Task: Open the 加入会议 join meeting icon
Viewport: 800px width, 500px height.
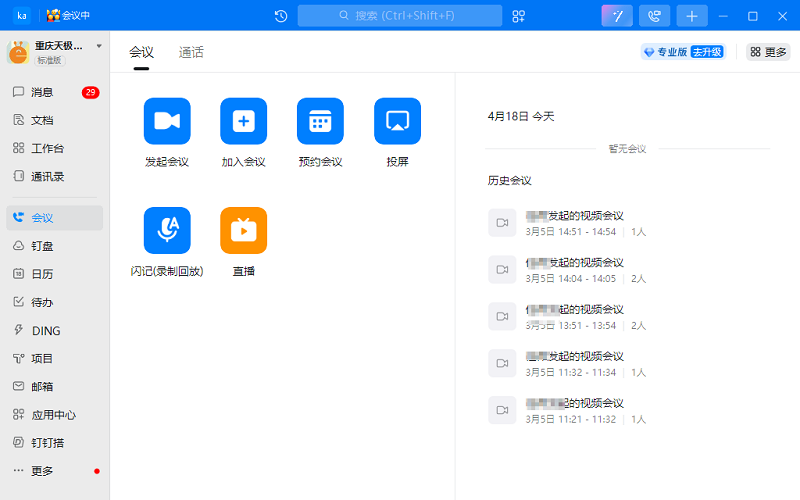Action: coord(243,121)
